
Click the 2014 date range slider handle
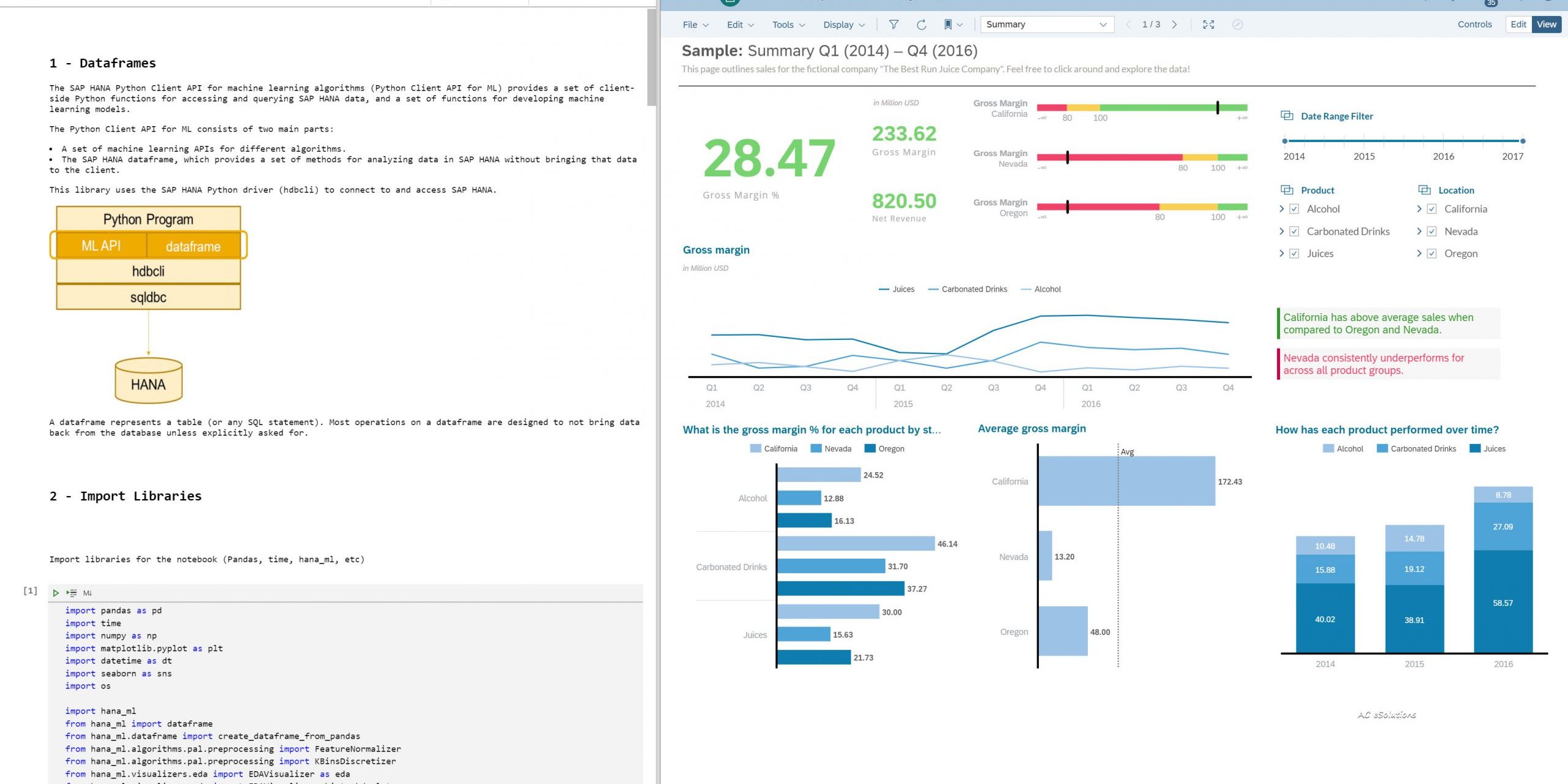1284,141
